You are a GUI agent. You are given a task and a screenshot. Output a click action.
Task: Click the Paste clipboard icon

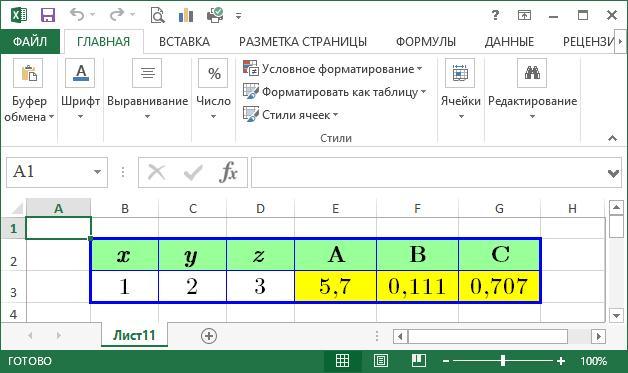coord(28,73)
